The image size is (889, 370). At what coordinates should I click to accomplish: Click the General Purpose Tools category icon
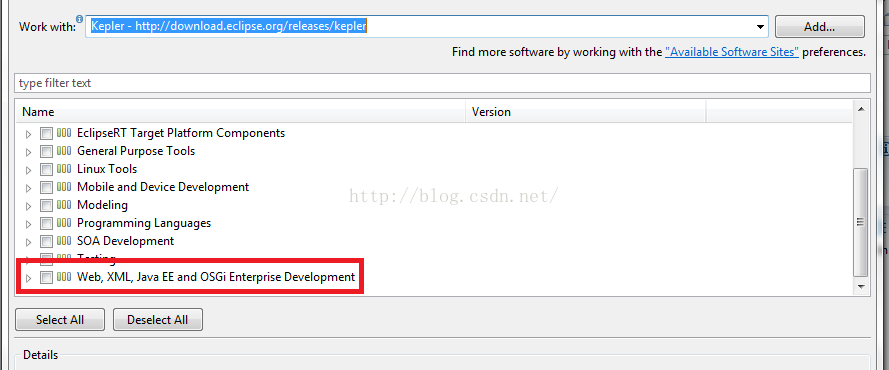64,152
